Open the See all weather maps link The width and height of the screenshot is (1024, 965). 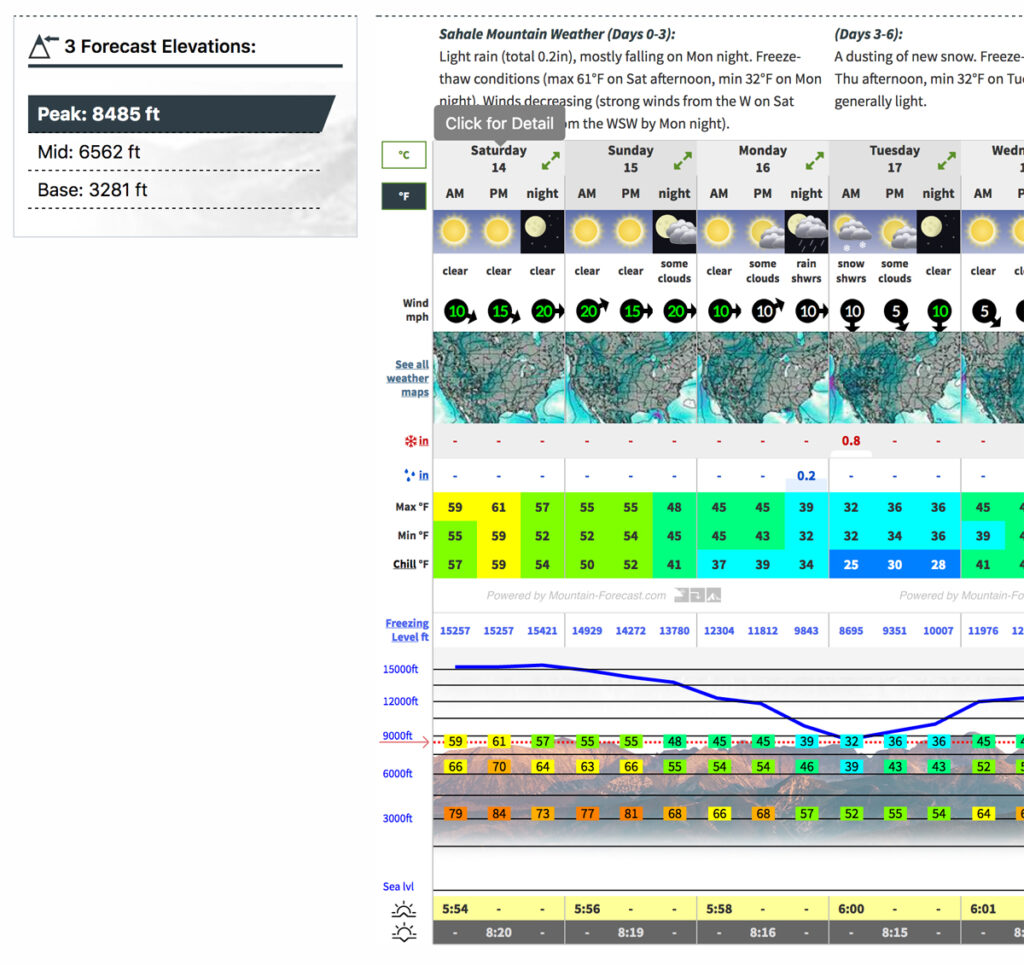[408, 378]
